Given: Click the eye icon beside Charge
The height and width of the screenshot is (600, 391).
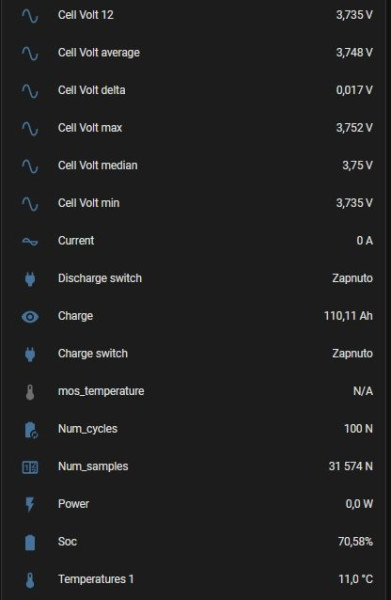Looking at the screenshot, I should pos(30,316).
